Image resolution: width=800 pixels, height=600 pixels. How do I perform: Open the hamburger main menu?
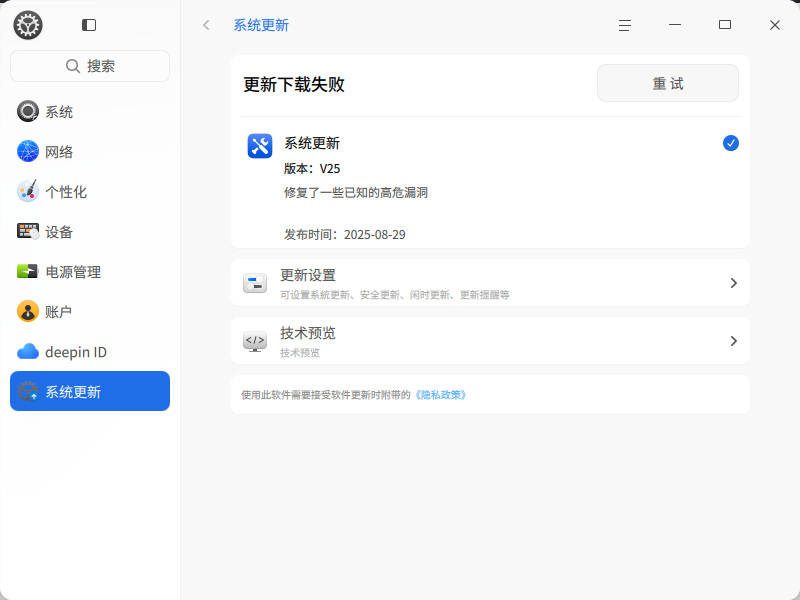point(624,25)
